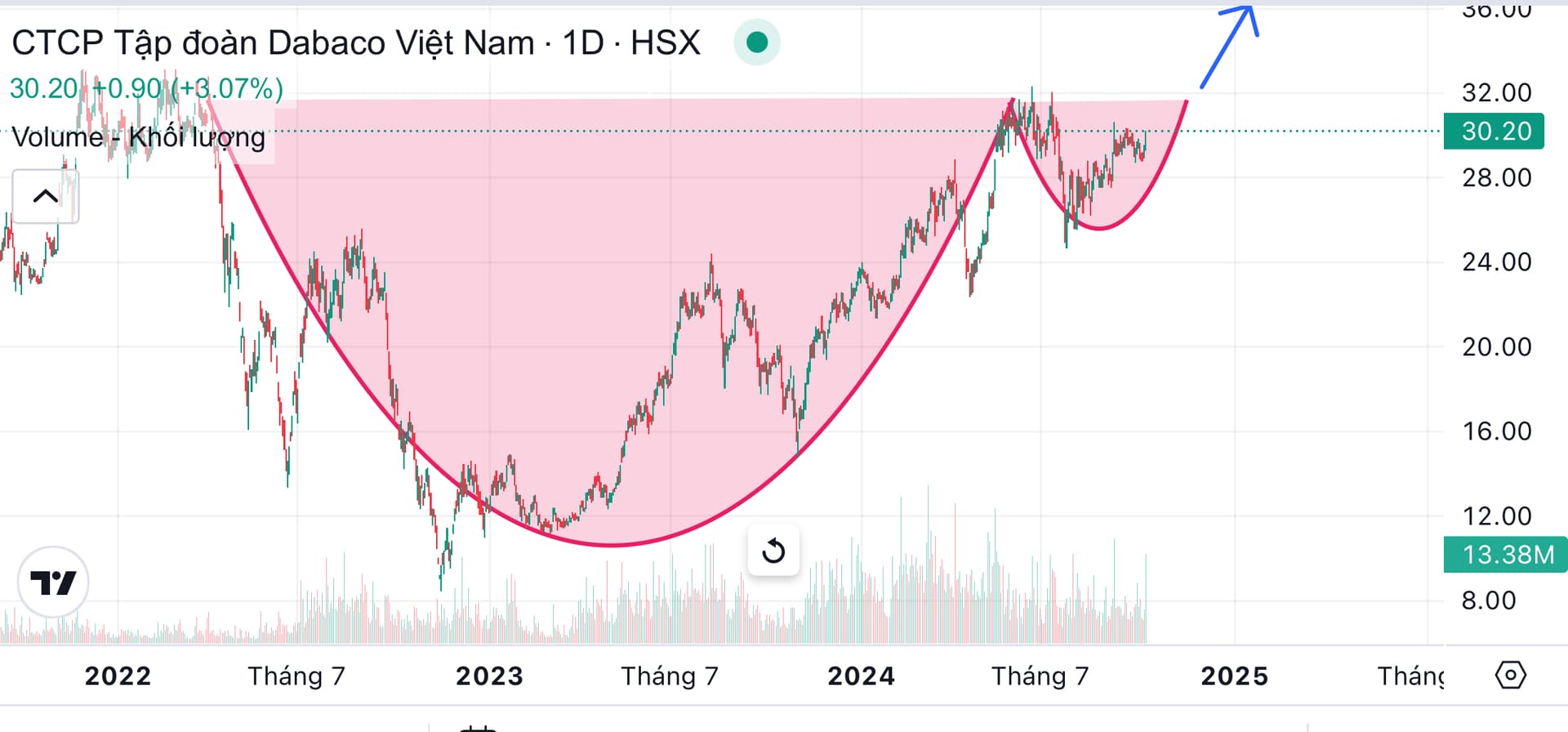
Task: Open chart settings hexagon icon
Action: (1510, 676)
